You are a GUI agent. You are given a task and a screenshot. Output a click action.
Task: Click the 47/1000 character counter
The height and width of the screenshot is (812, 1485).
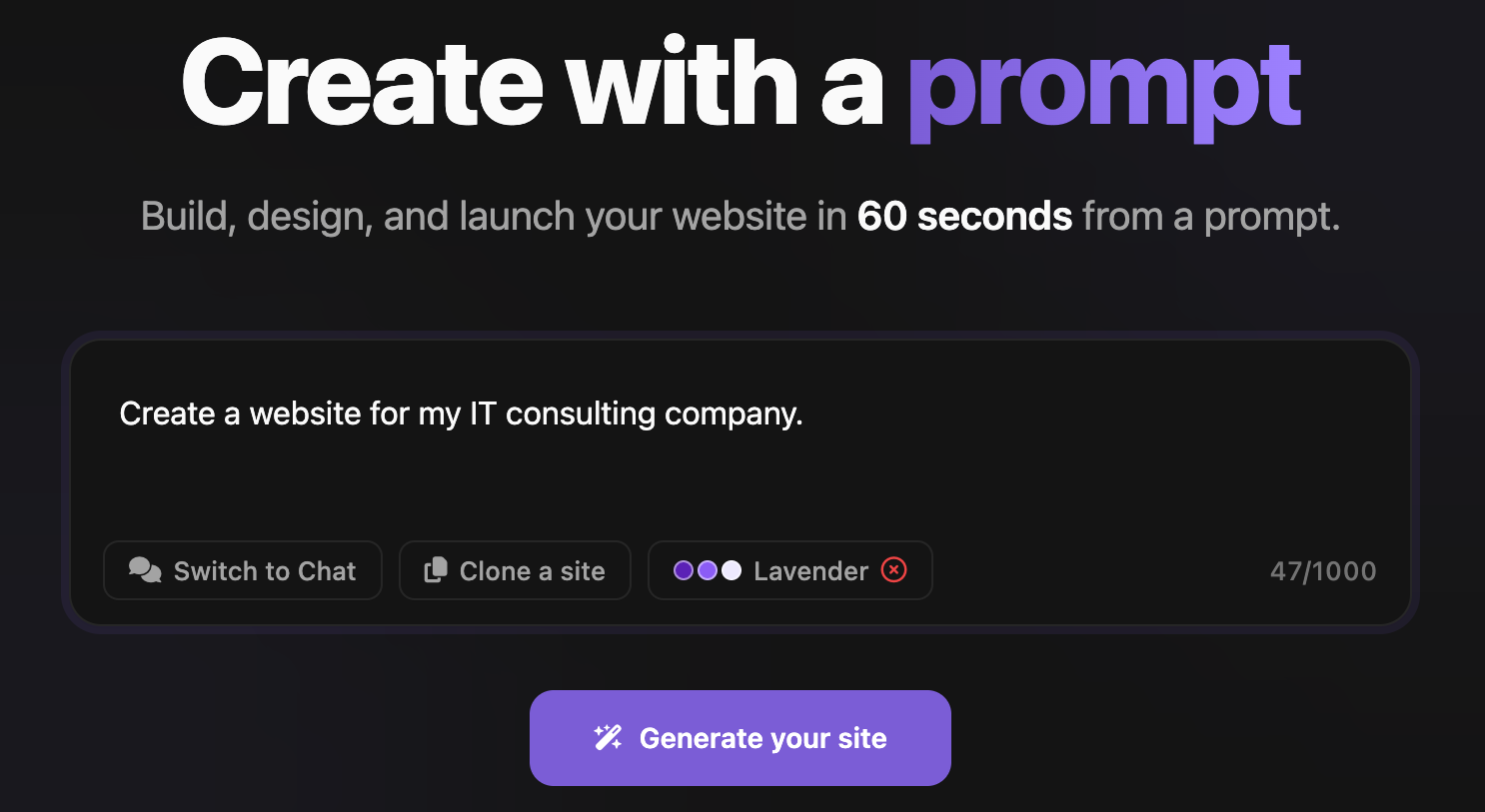(x=1323, y=571)
